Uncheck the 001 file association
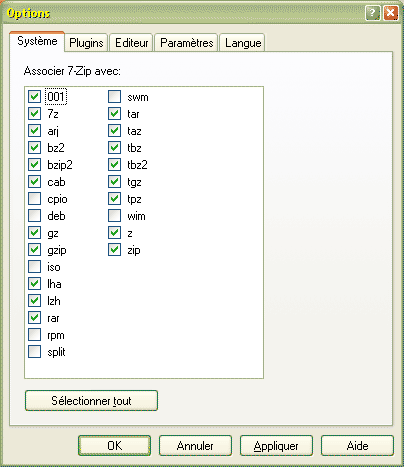 [34, 97]
